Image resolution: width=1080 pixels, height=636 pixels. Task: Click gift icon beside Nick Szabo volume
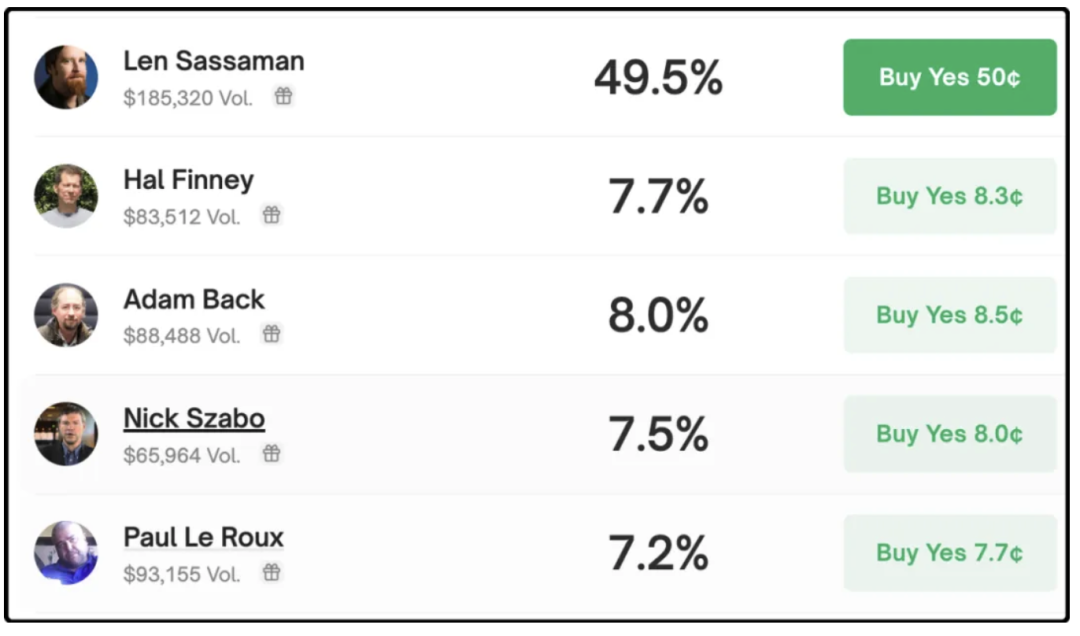point(271,453)
